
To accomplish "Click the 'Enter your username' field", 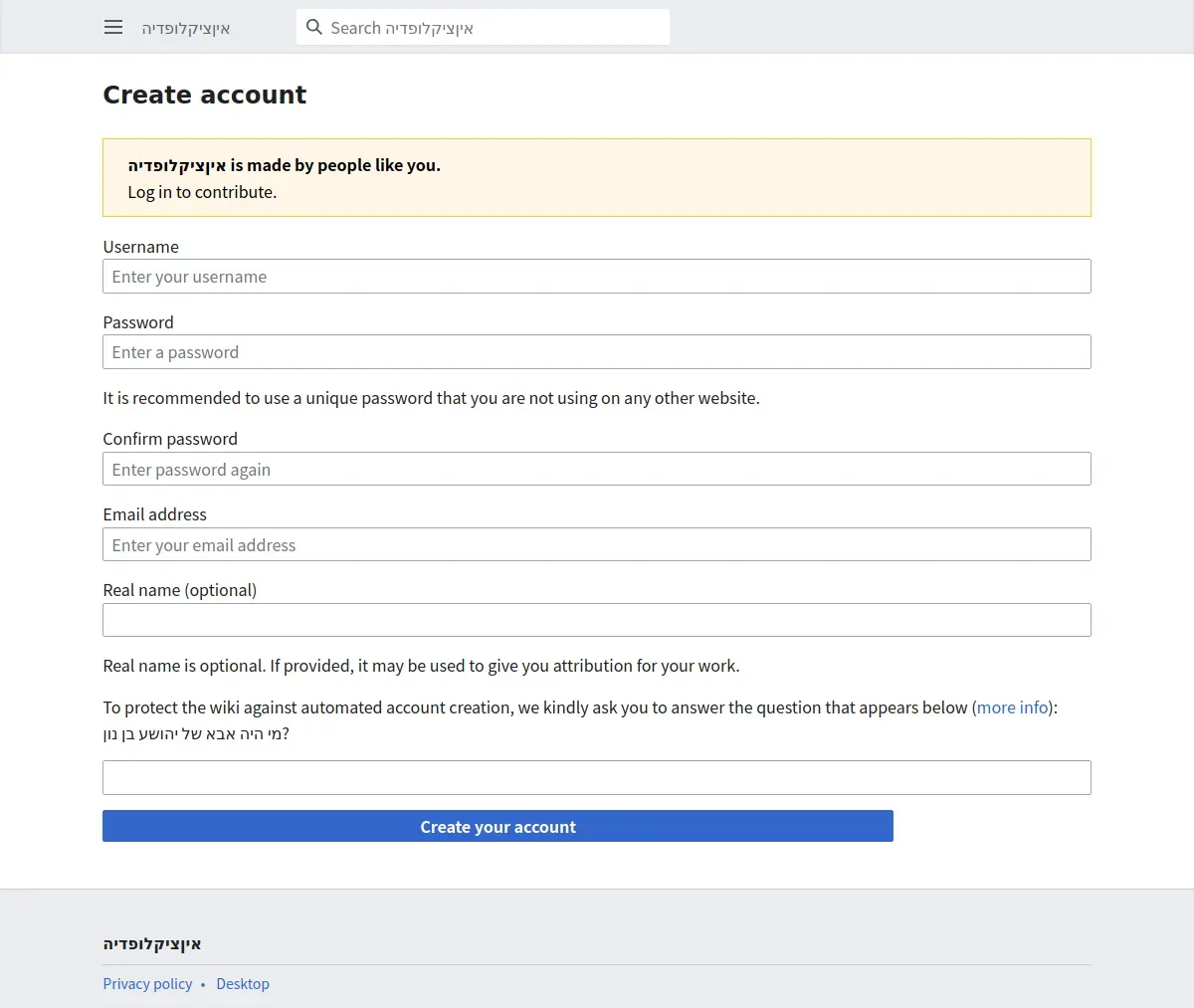I will tap(596, 277).
